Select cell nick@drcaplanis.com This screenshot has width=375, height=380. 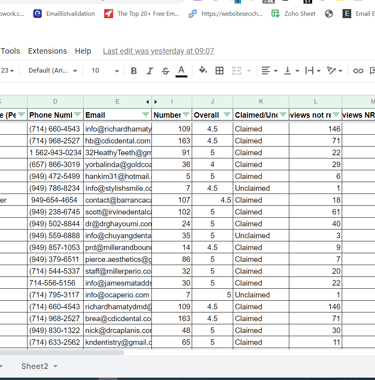(117, 330)
